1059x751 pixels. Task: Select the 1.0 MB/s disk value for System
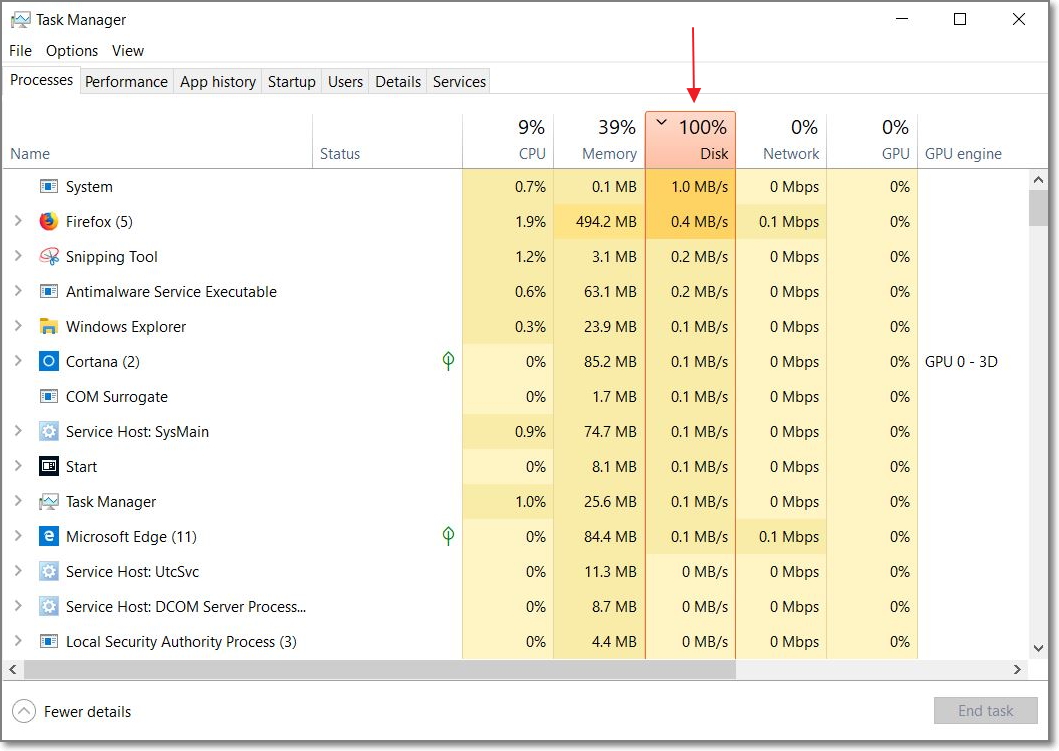point(690,186)
